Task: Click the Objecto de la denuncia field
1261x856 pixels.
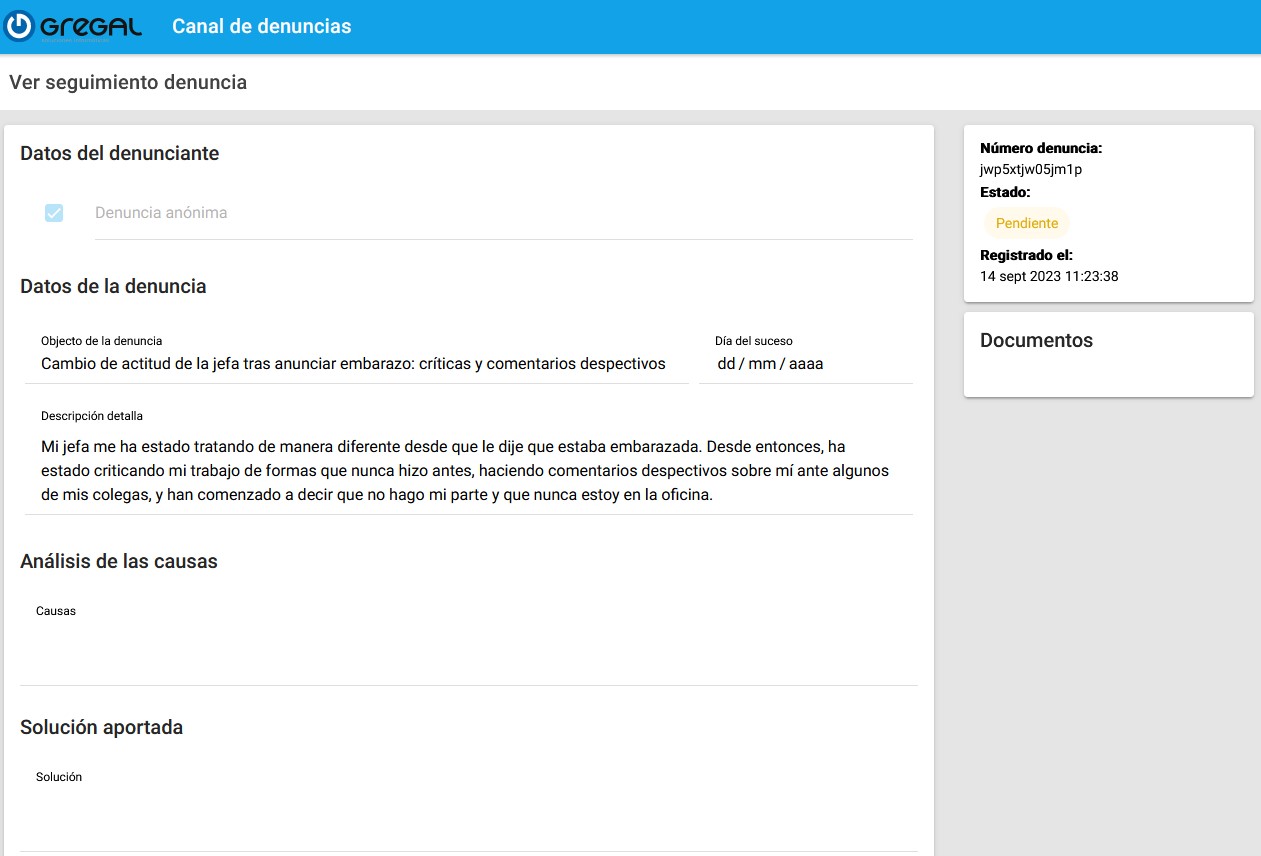Action: click(x=353, y=364)
